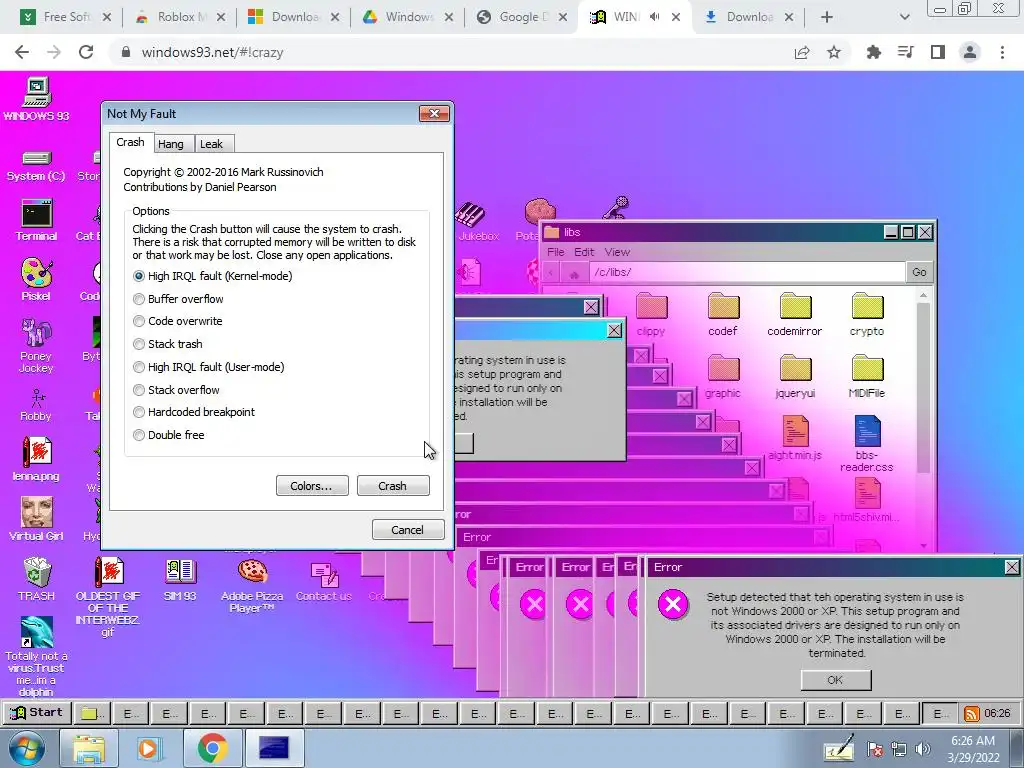Switch to the Crash tab
Image resolution: width=1024 pixels, height=768 pixels.
tap(131, 142)
